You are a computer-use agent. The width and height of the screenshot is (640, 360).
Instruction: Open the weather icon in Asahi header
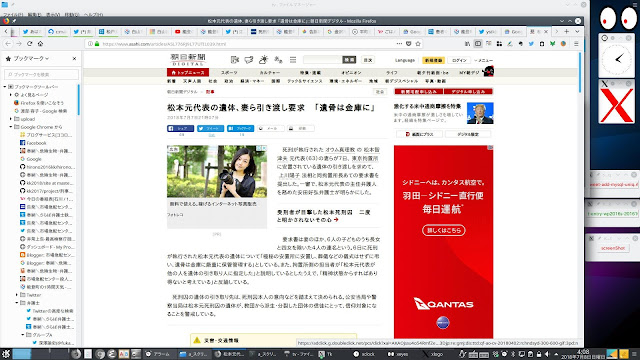(263, 60)
